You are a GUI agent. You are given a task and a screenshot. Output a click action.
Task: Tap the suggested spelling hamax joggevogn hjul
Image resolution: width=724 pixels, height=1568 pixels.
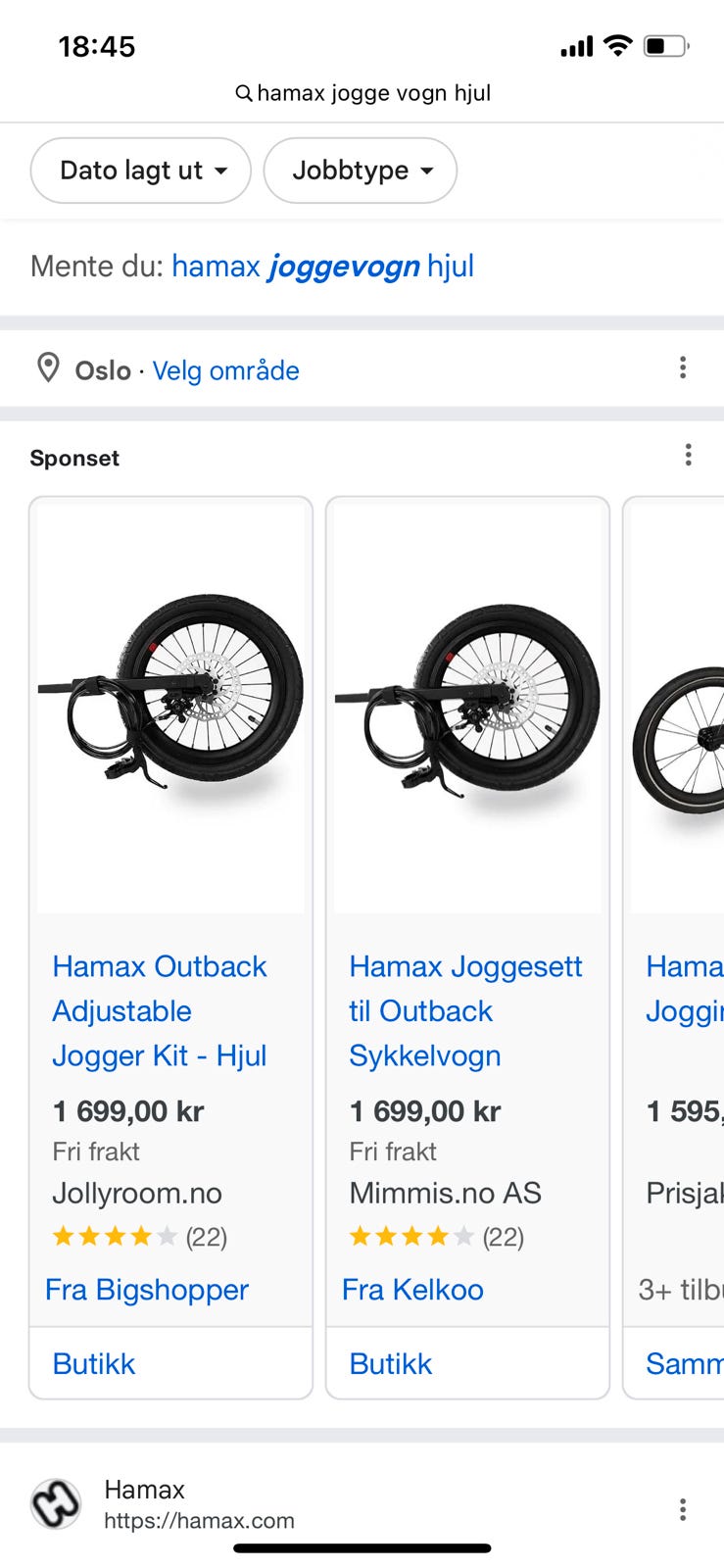pyautogui.click(x=322, y=267)
